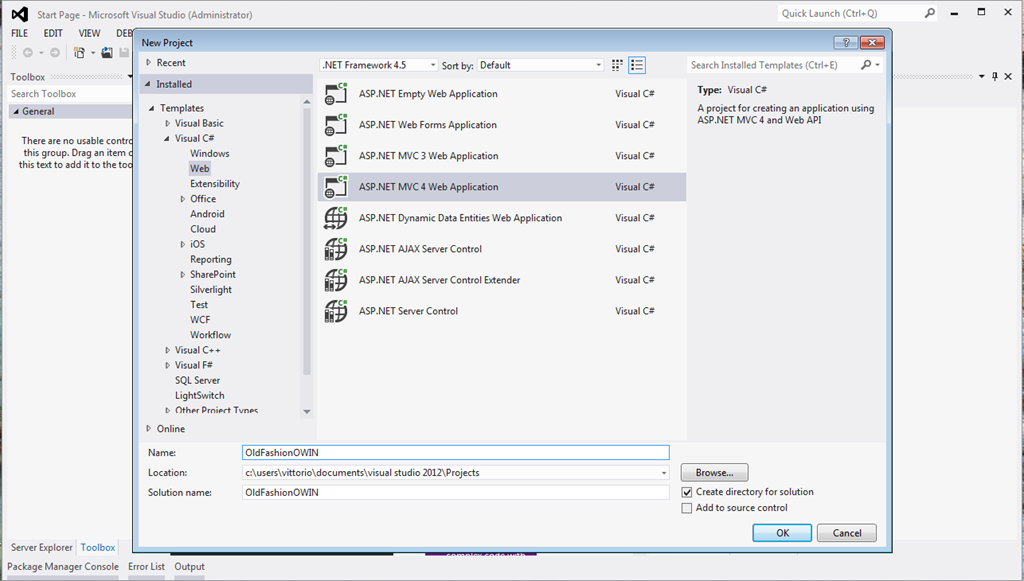
Task: Open the FILE menu
Action: pos(20,33)
